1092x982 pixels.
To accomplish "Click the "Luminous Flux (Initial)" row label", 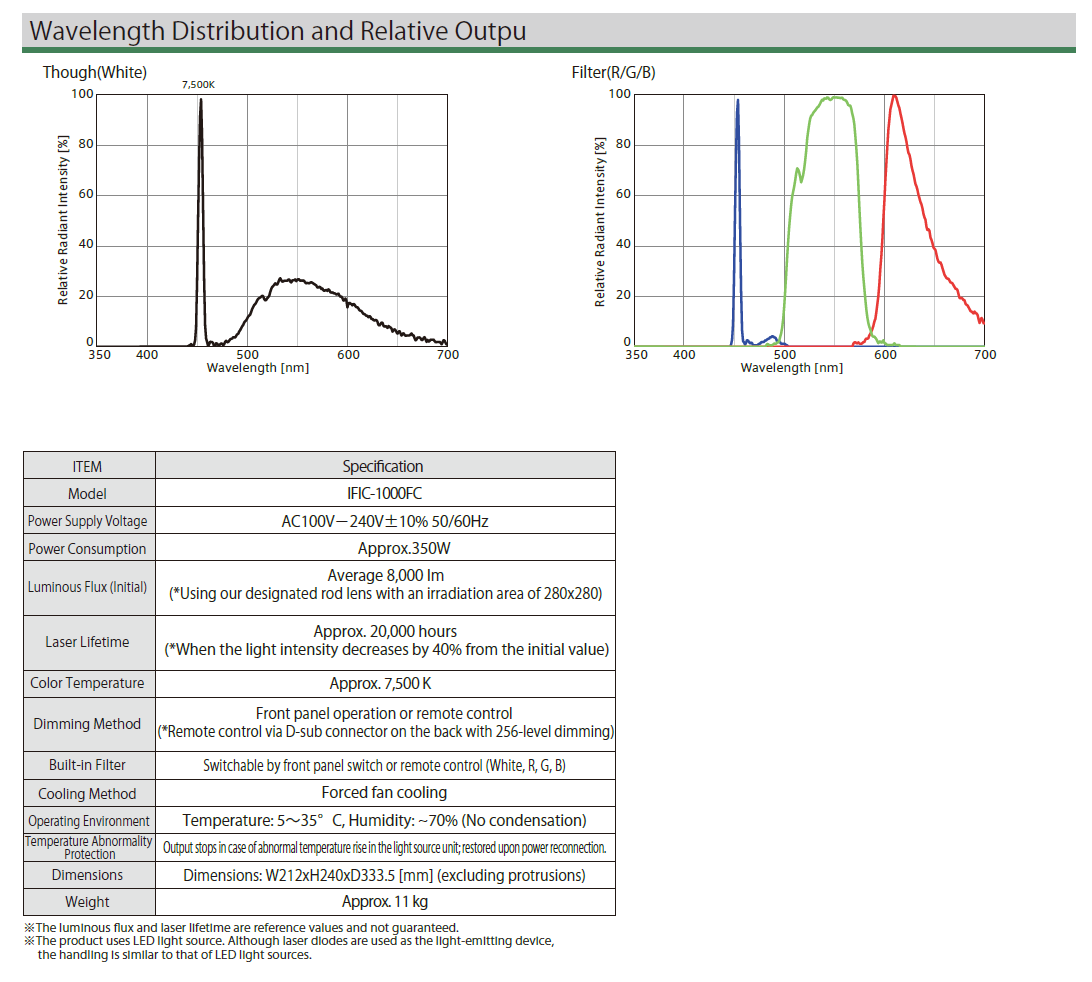I will coord(88,587).
